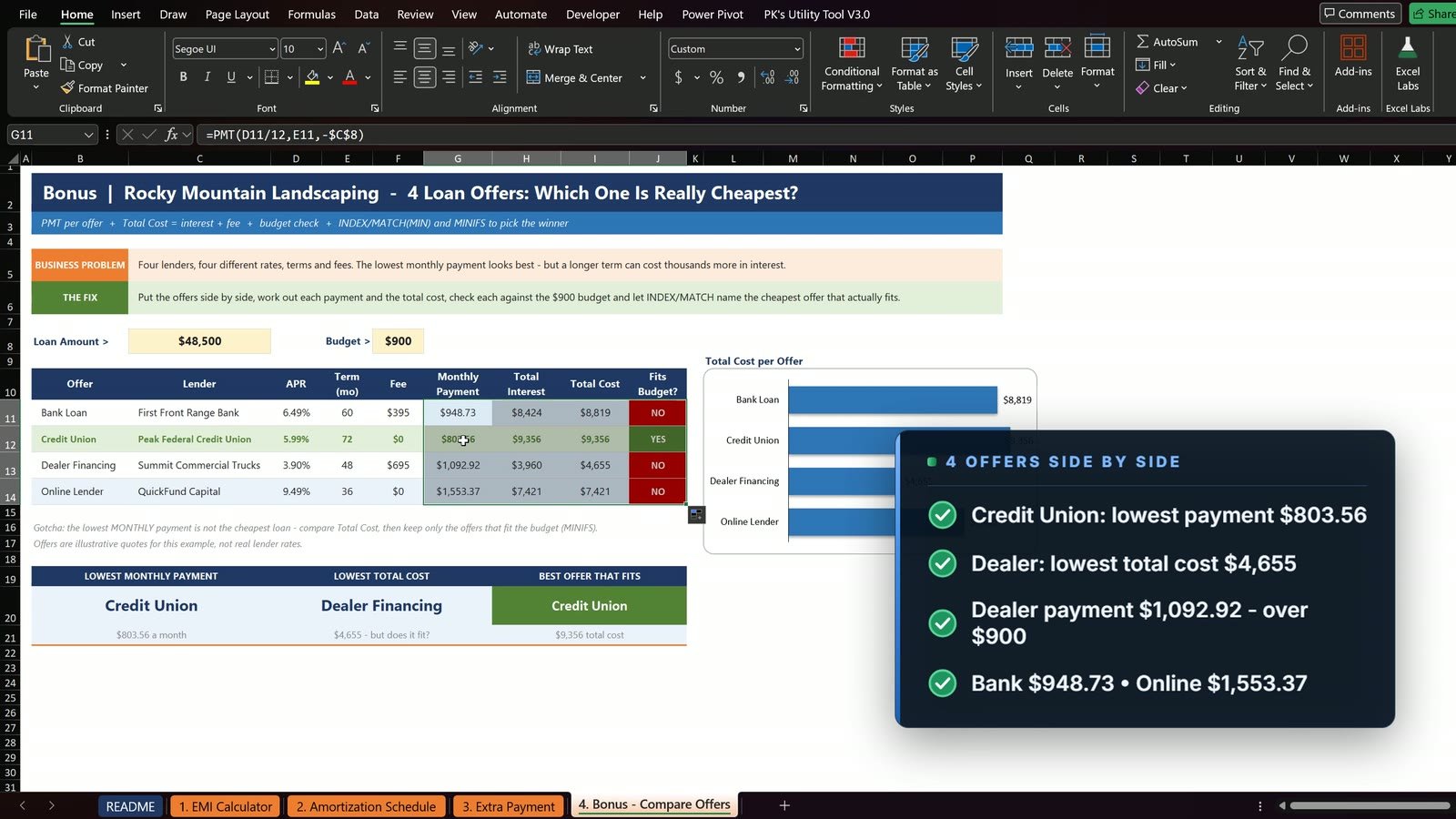Add a new sheet with plus button
The image size is (1456, 819).
784,805
